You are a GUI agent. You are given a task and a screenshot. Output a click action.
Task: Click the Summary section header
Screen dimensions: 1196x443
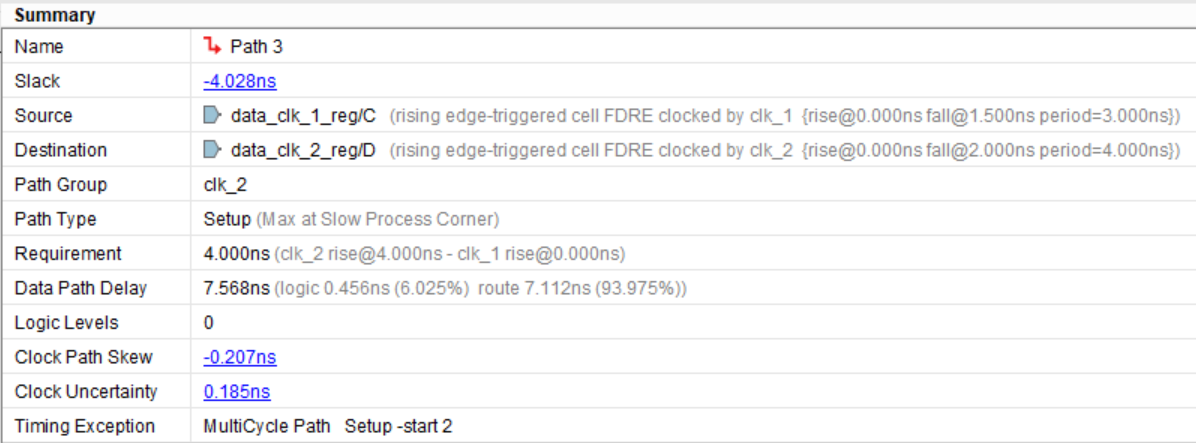[55, 15]
